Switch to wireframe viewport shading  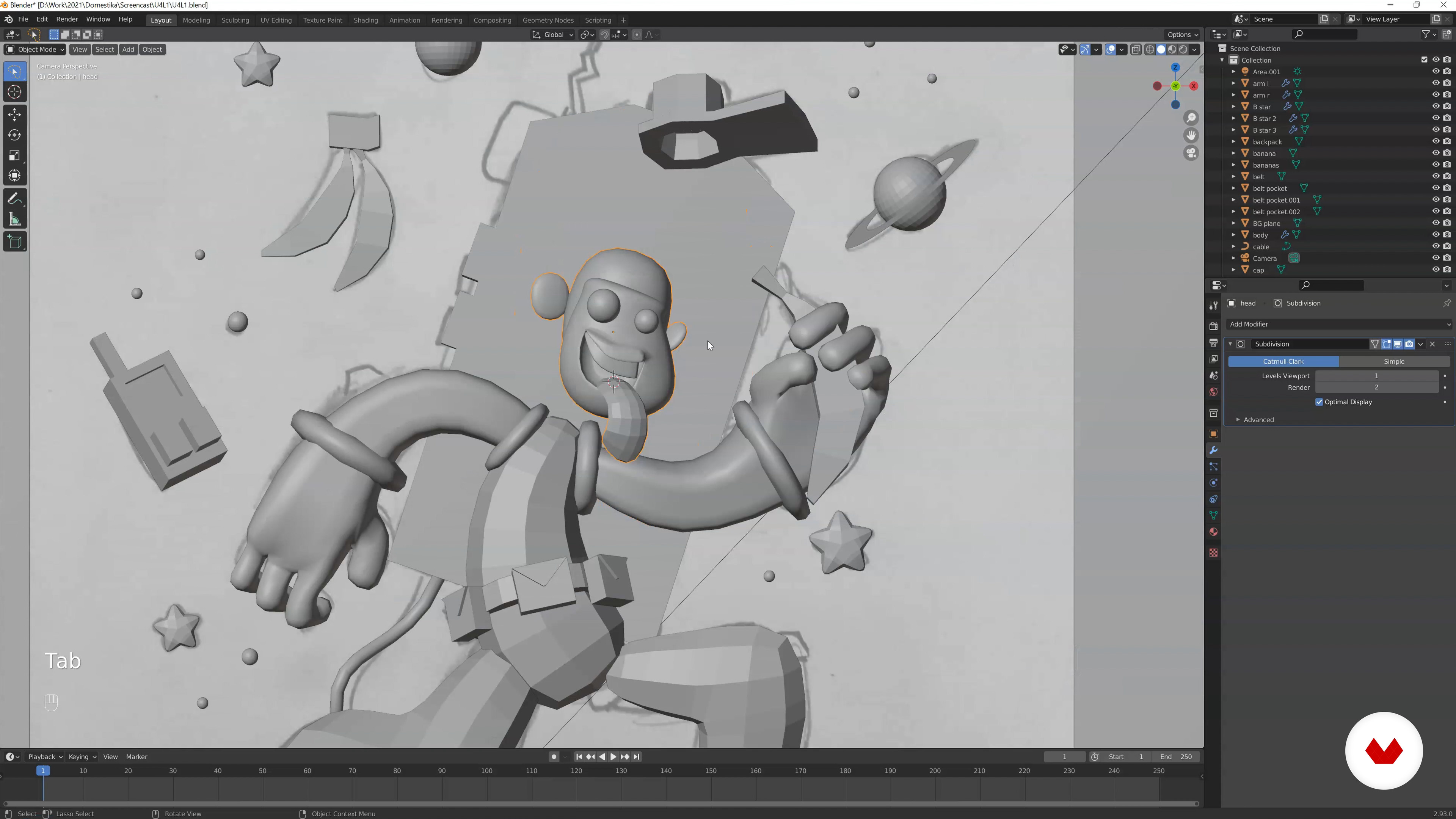pos(1150,50)
